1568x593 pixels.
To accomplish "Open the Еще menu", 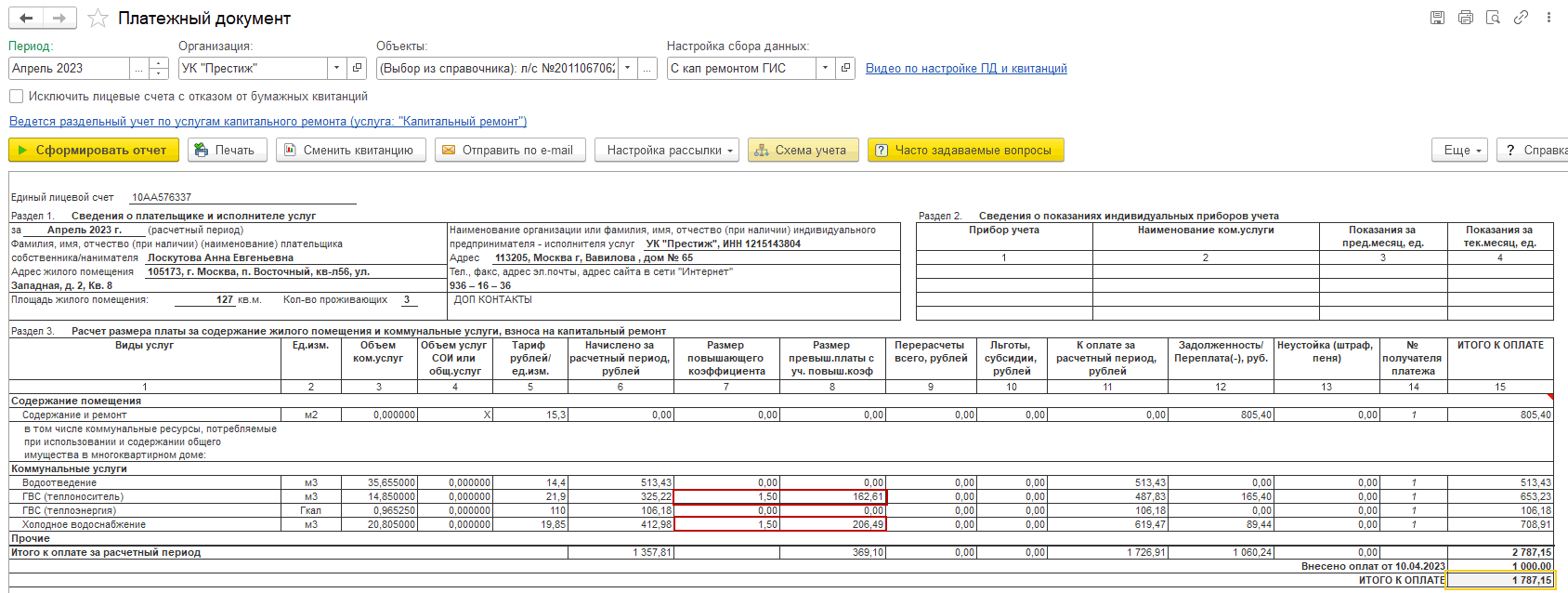I will point(1460,150).
